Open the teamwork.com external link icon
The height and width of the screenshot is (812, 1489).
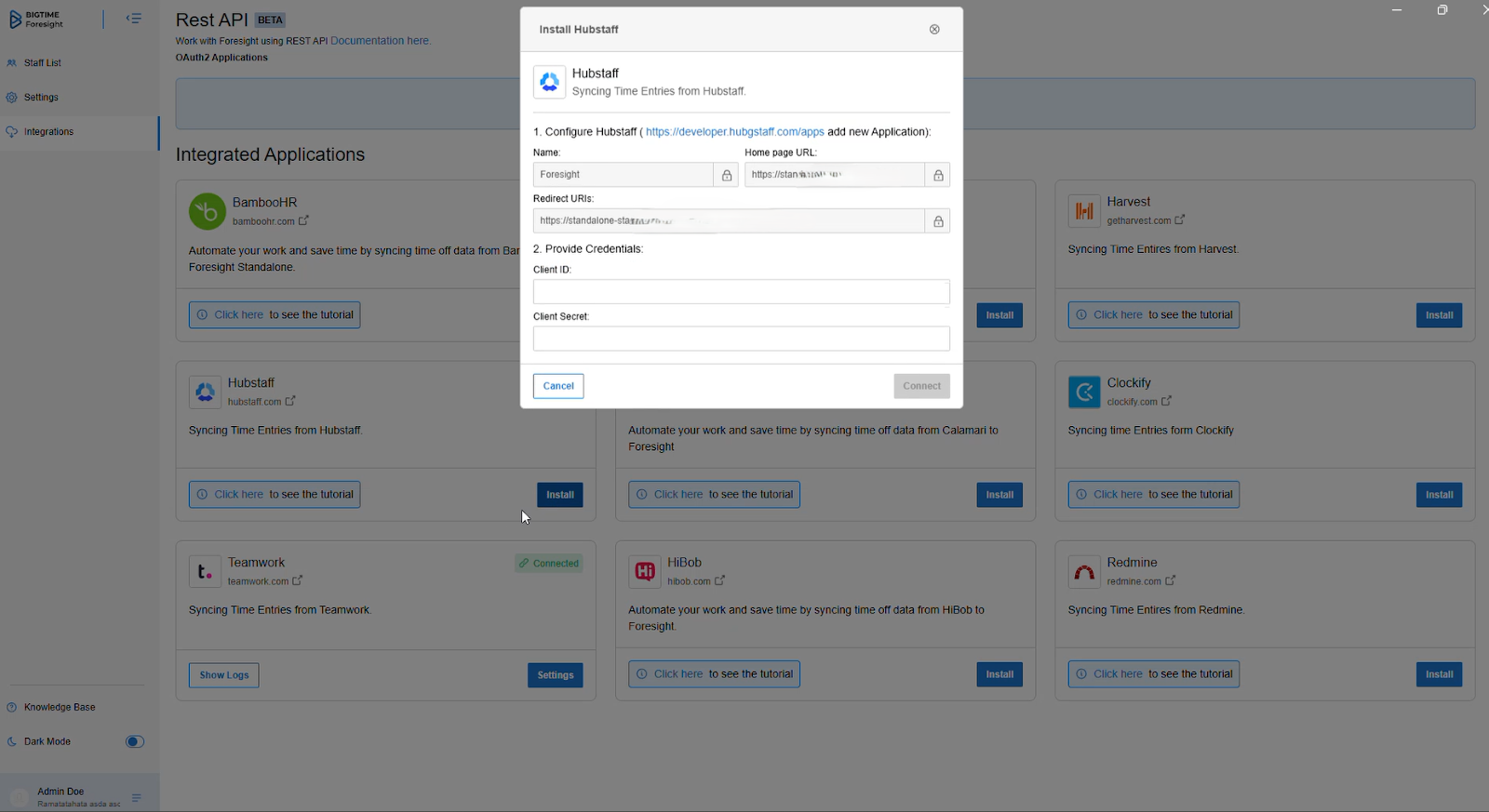tap(298, 581)
